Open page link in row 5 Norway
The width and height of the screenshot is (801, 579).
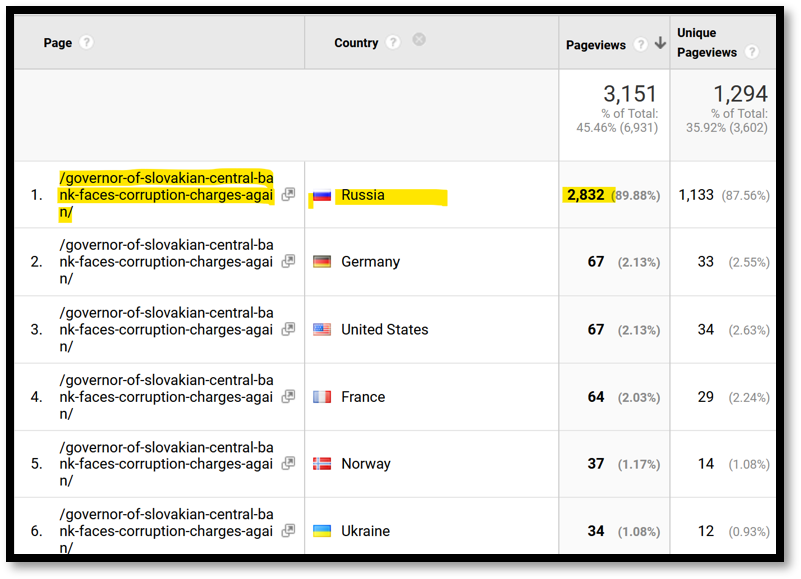click(x=167, y=464)
